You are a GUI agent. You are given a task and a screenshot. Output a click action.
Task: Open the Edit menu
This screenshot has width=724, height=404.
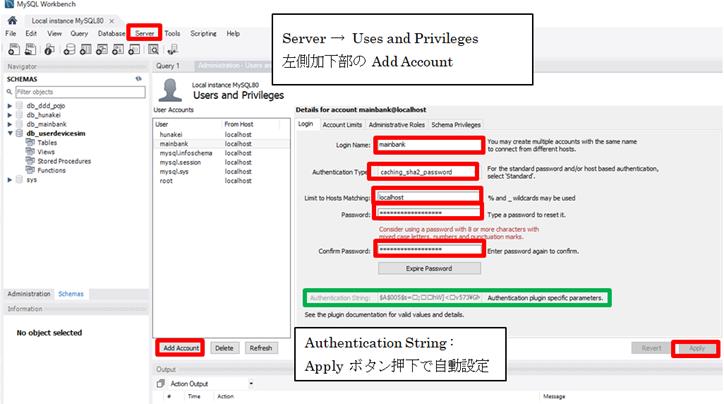(x=31, y=33)
